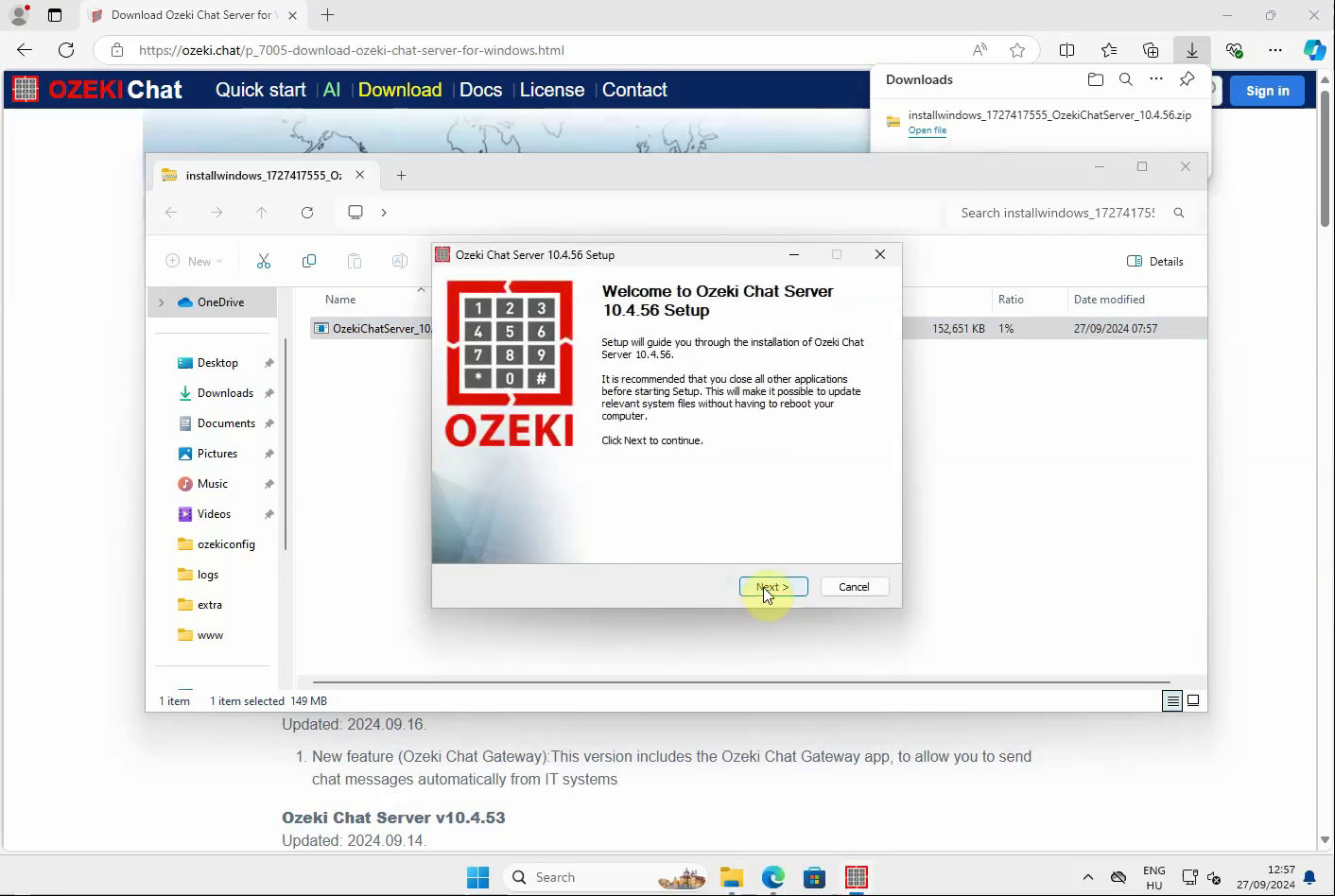
Task: Open Pictures in Explorer sidebar
Action: click(x=217, y=454)
